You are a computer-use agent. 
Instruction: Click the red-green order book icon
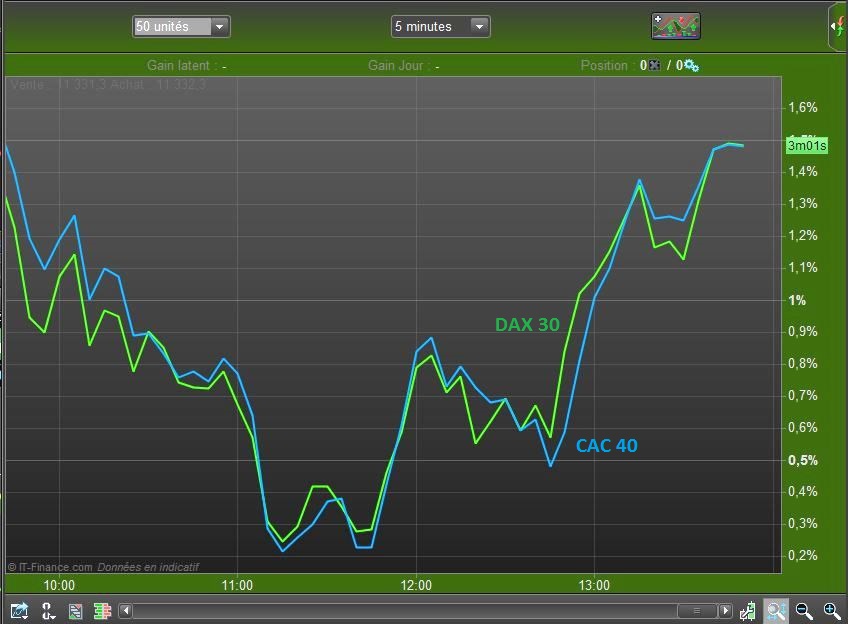(x=102, y=611)
